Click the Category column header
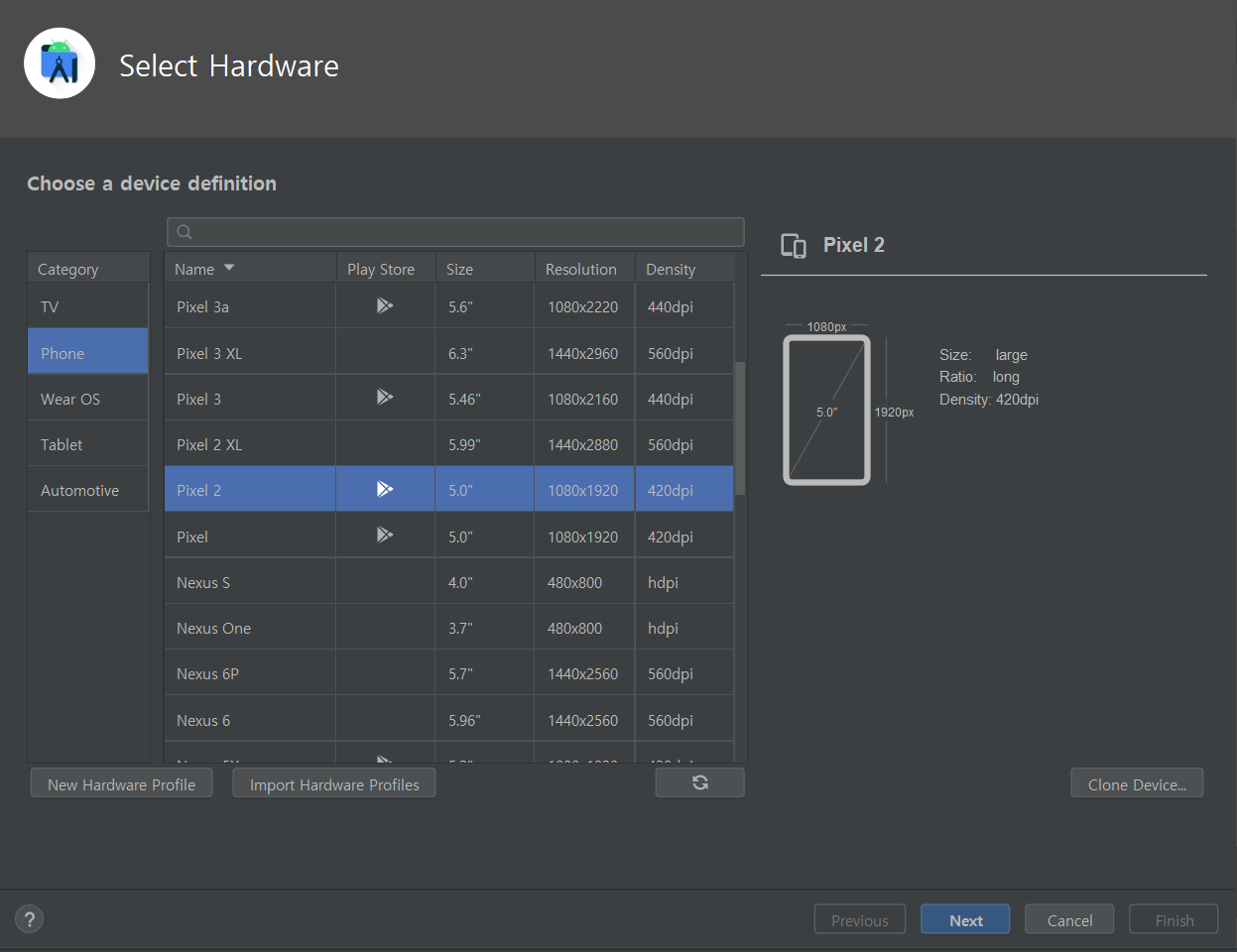 coord(88,269)
